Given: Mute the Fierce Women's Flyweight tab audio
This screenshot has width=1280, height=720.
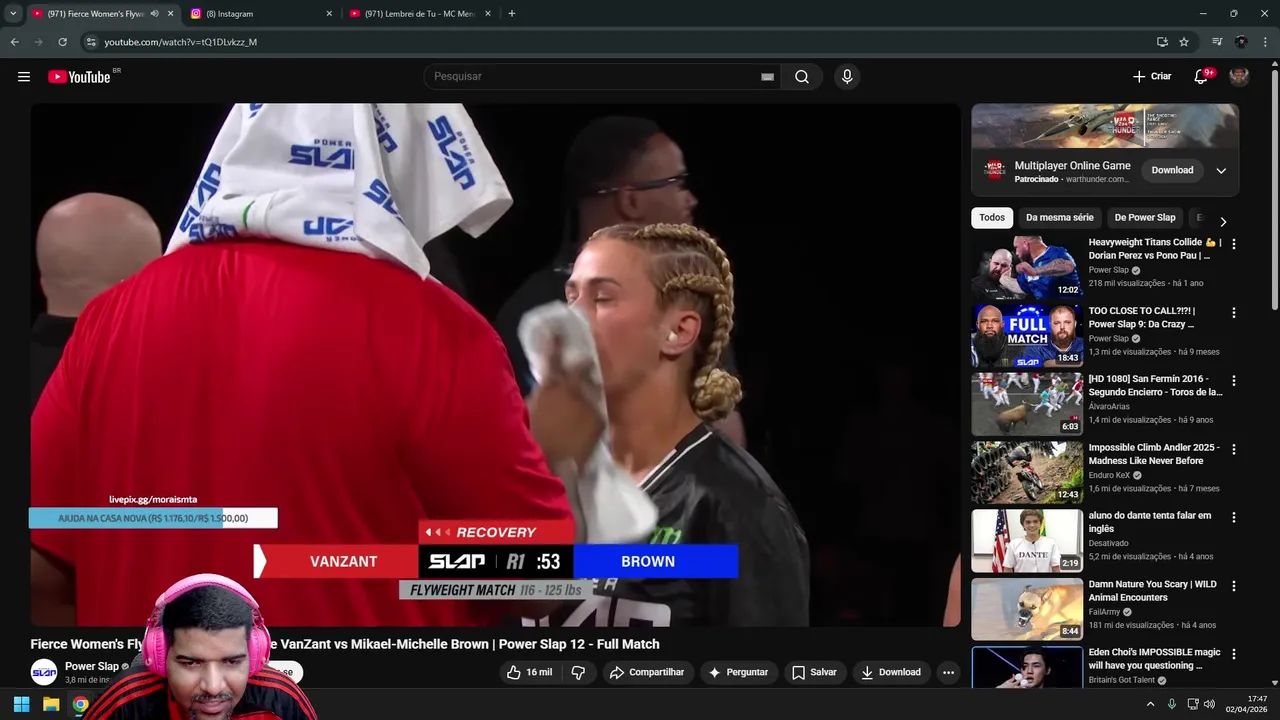Looking at the screenshot, I should pos(155,14).
